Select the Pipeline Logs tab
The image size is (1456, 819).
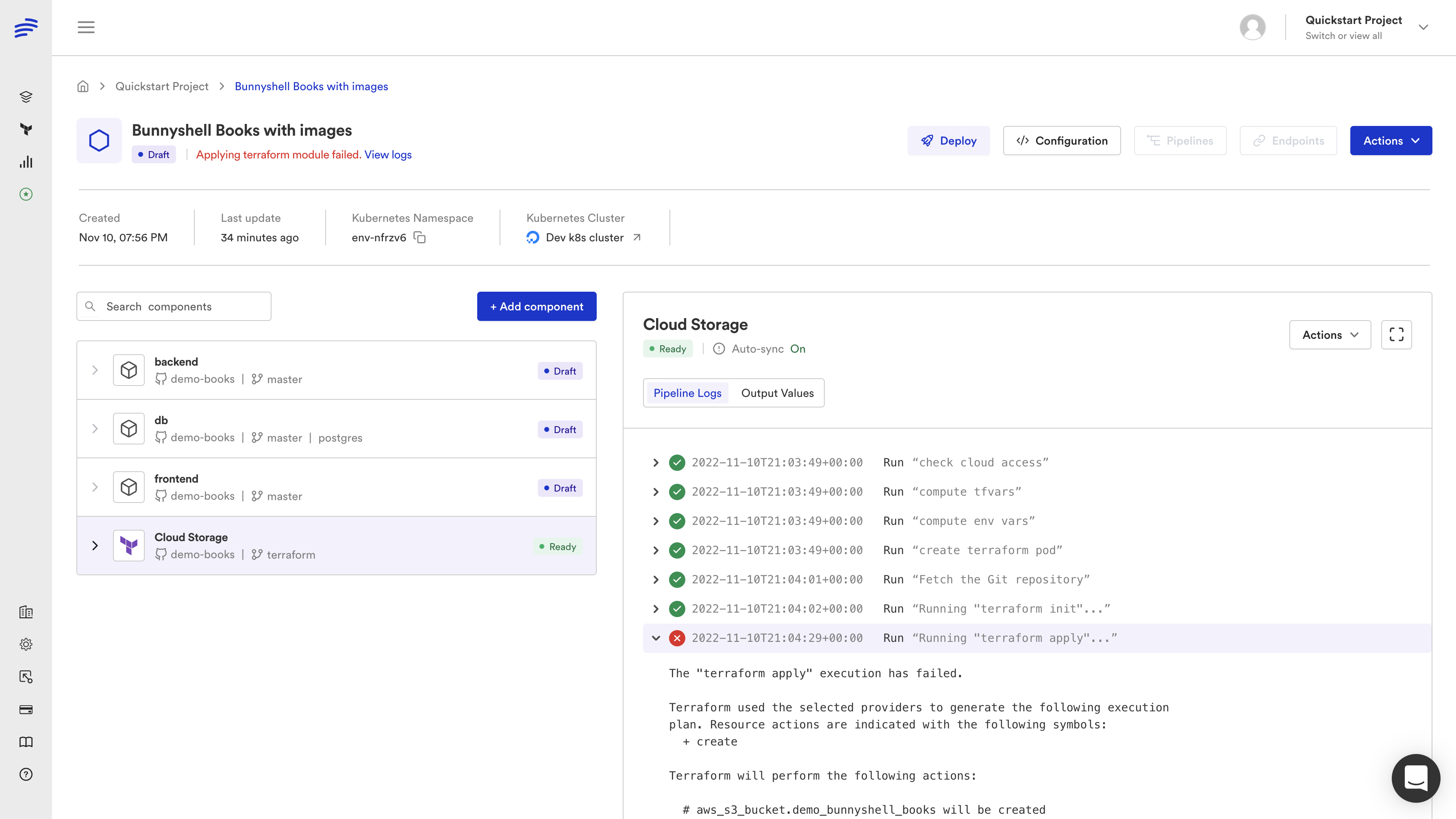click(687, 393)
